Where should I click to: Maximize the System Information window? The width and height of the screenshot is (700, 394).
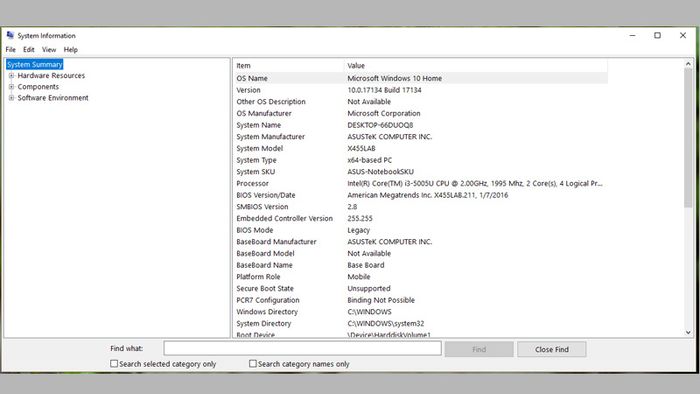pyautogui.click(x=658, y=35)
